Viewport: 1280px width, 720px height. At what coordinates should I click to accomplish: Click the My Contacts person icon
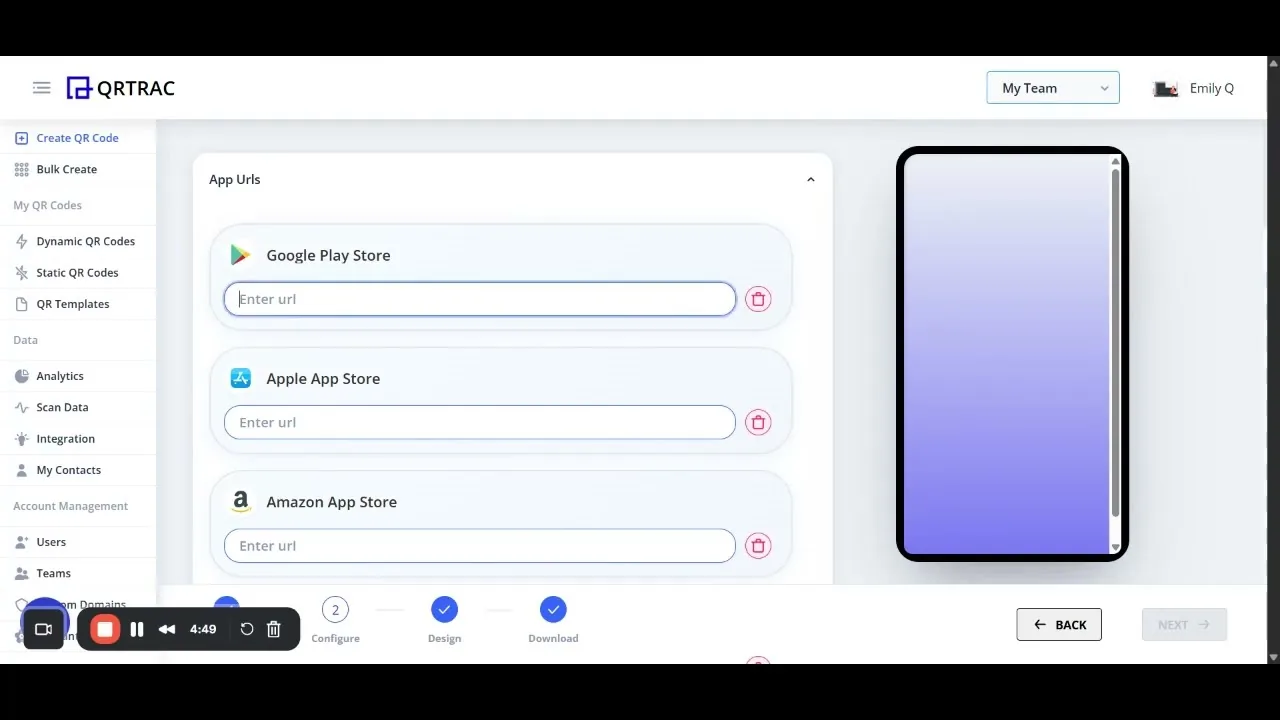21,470
